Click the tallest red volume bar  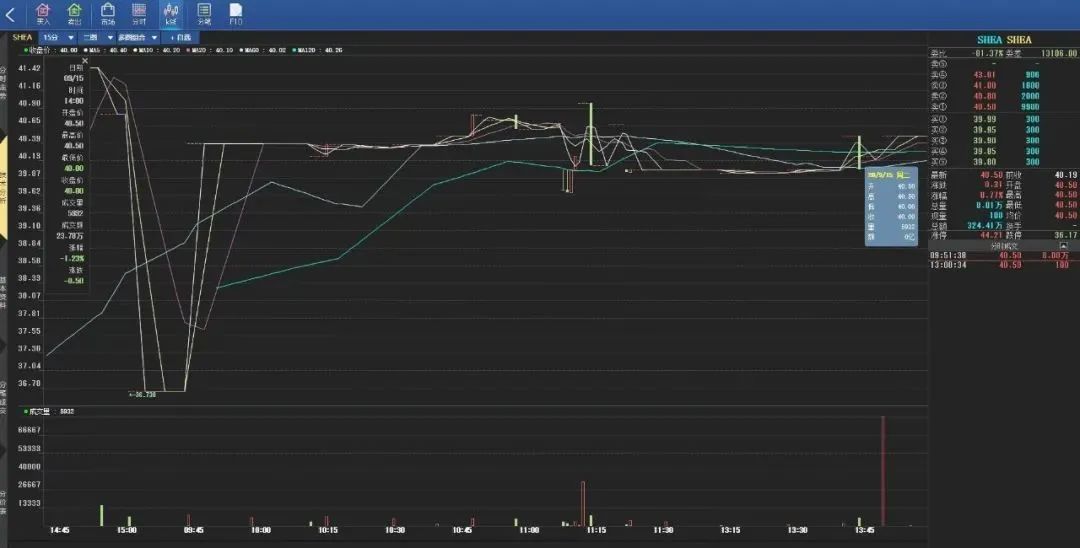pyautogui.click(x=883, y=470)
